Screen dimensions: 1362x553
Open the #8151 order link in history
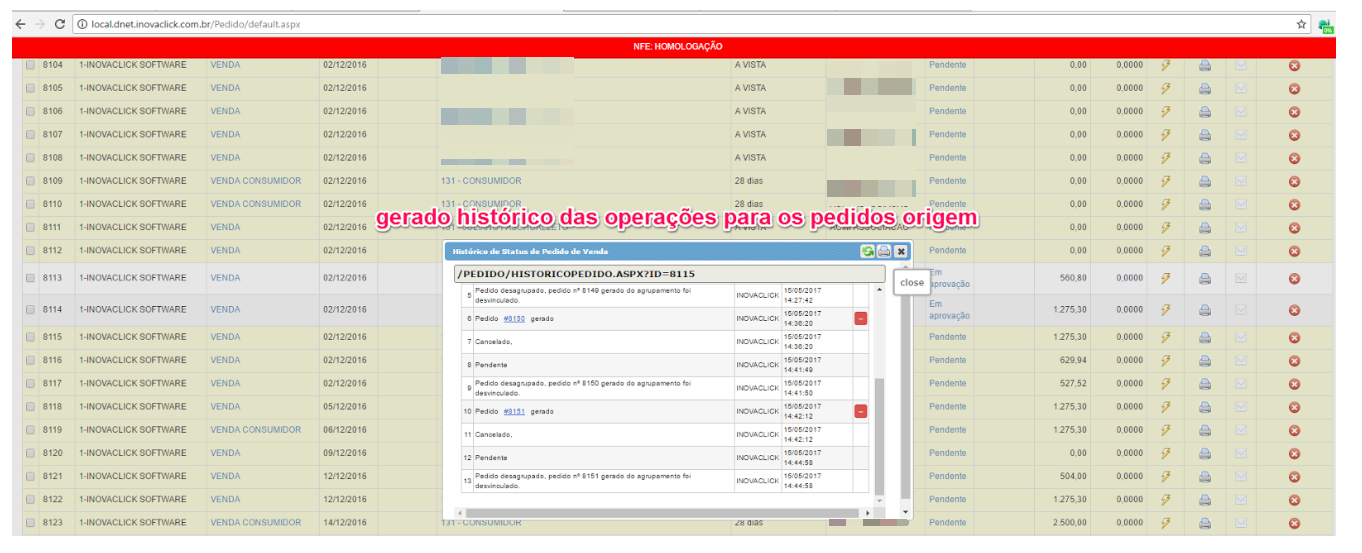pos(514,412)
